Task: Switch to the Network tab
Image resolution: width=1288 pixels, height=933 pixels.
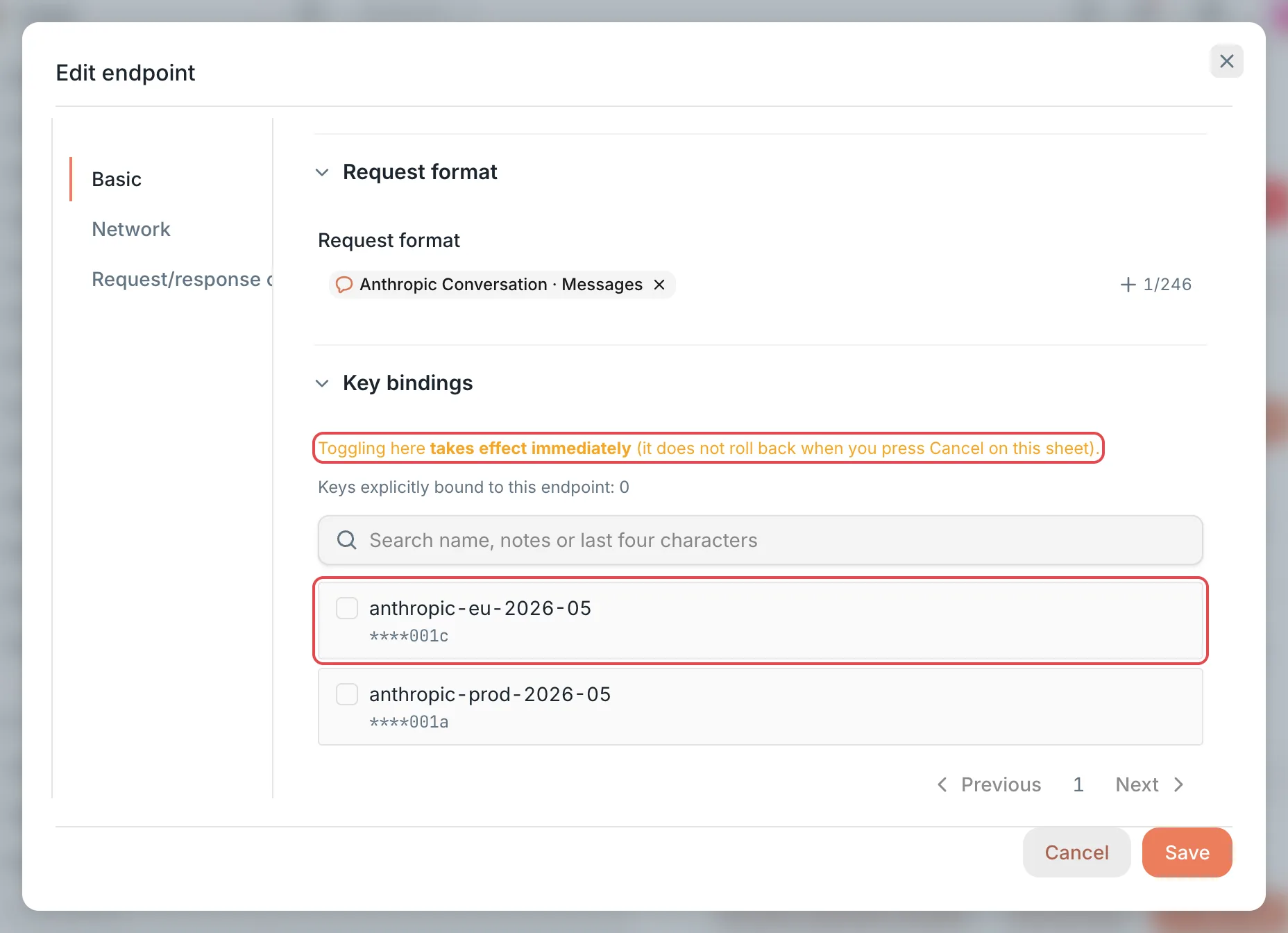Action: [x=130, y=229]
